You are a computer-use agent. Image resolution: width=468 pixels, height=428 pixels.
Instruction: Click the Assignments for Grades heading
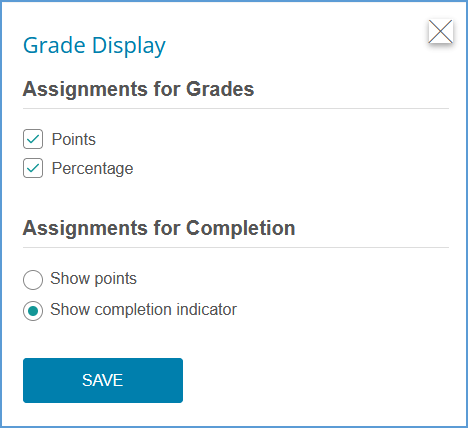(138, 89)
